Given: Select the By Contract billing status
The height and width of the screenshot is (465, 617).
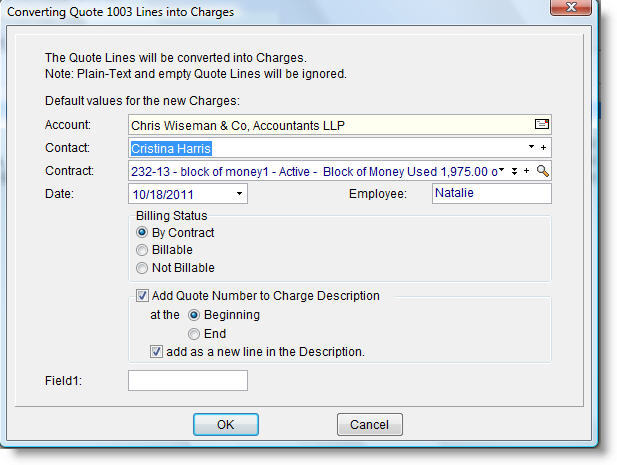Looking at the screenshot, I should point(143,233).
